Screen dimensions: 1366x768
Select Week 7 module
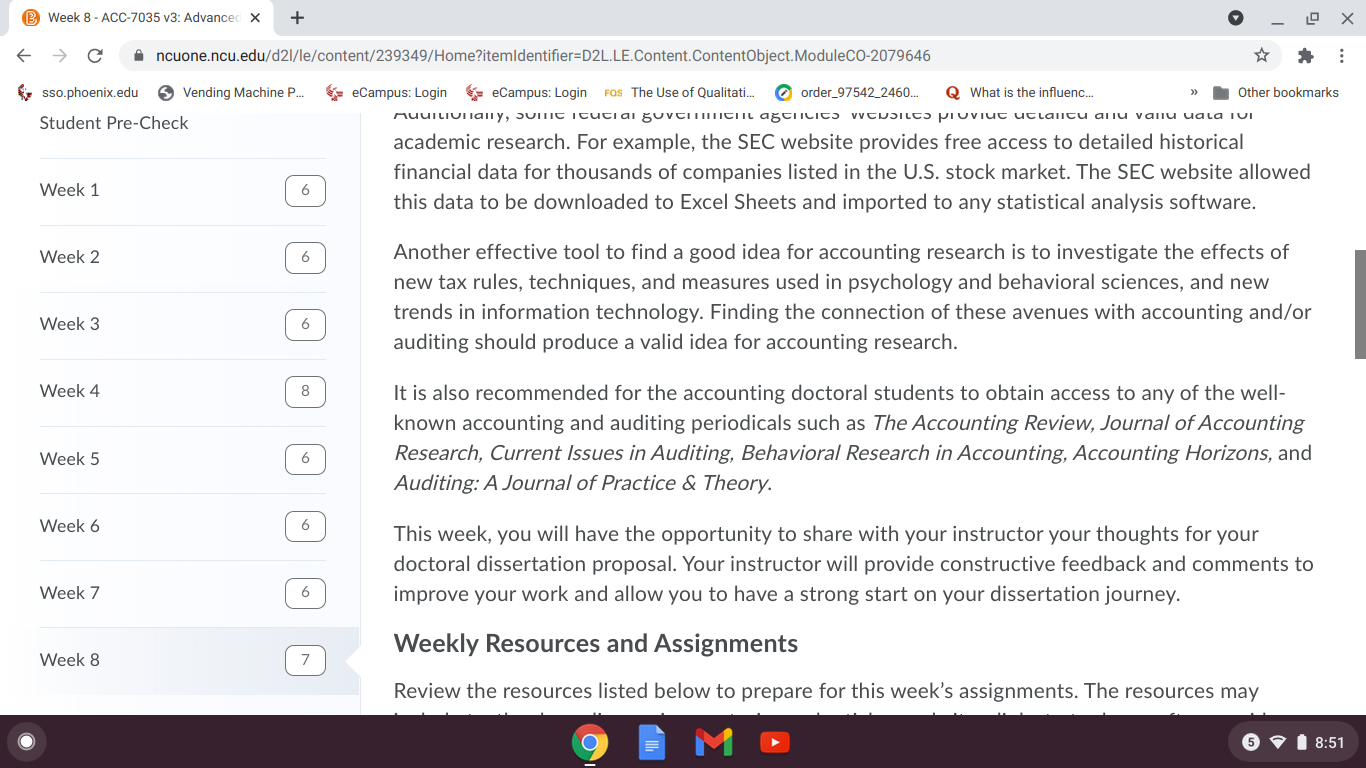183,594
